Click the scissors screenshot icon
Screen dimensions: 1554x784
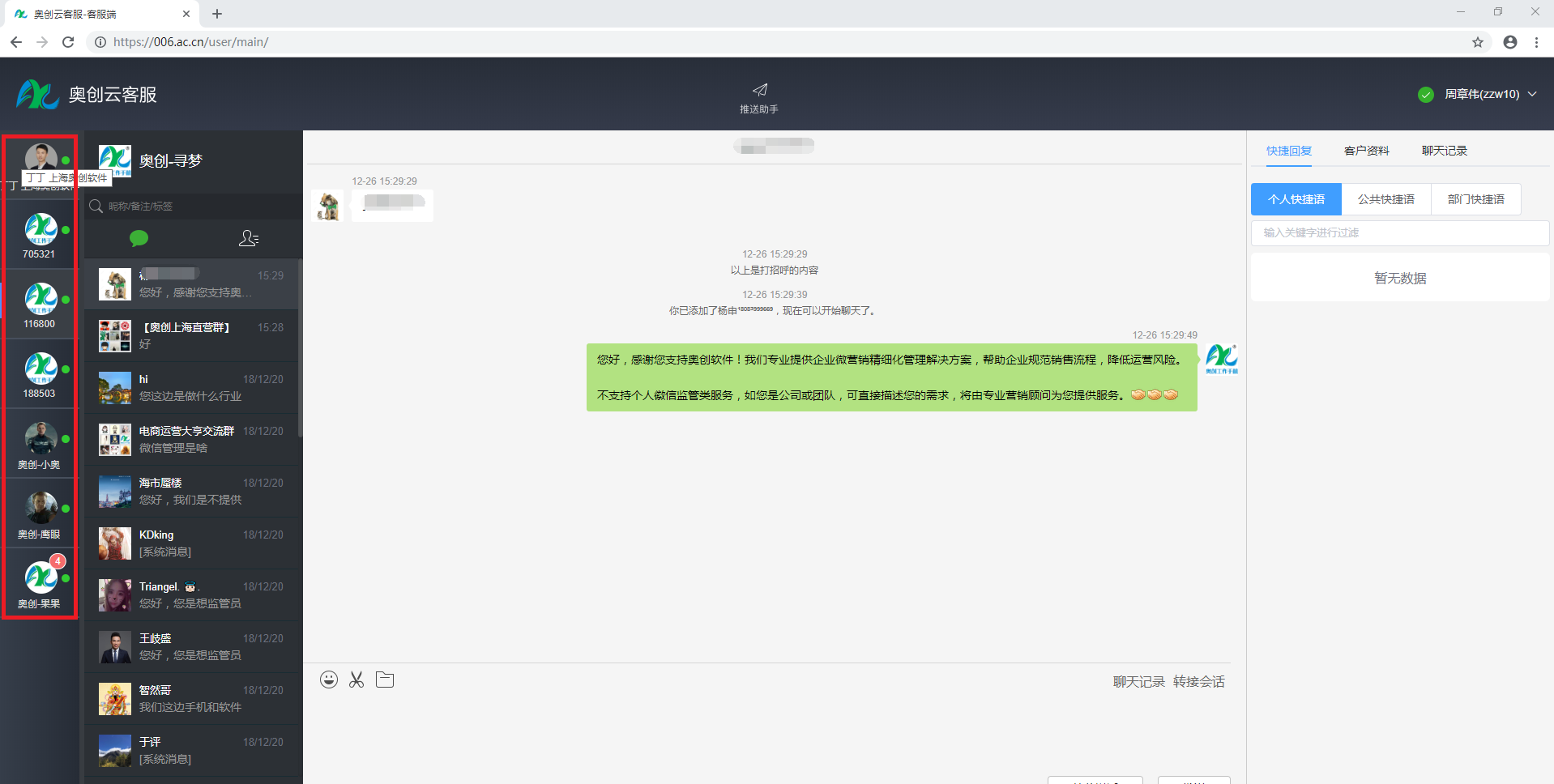coord(356,680)
